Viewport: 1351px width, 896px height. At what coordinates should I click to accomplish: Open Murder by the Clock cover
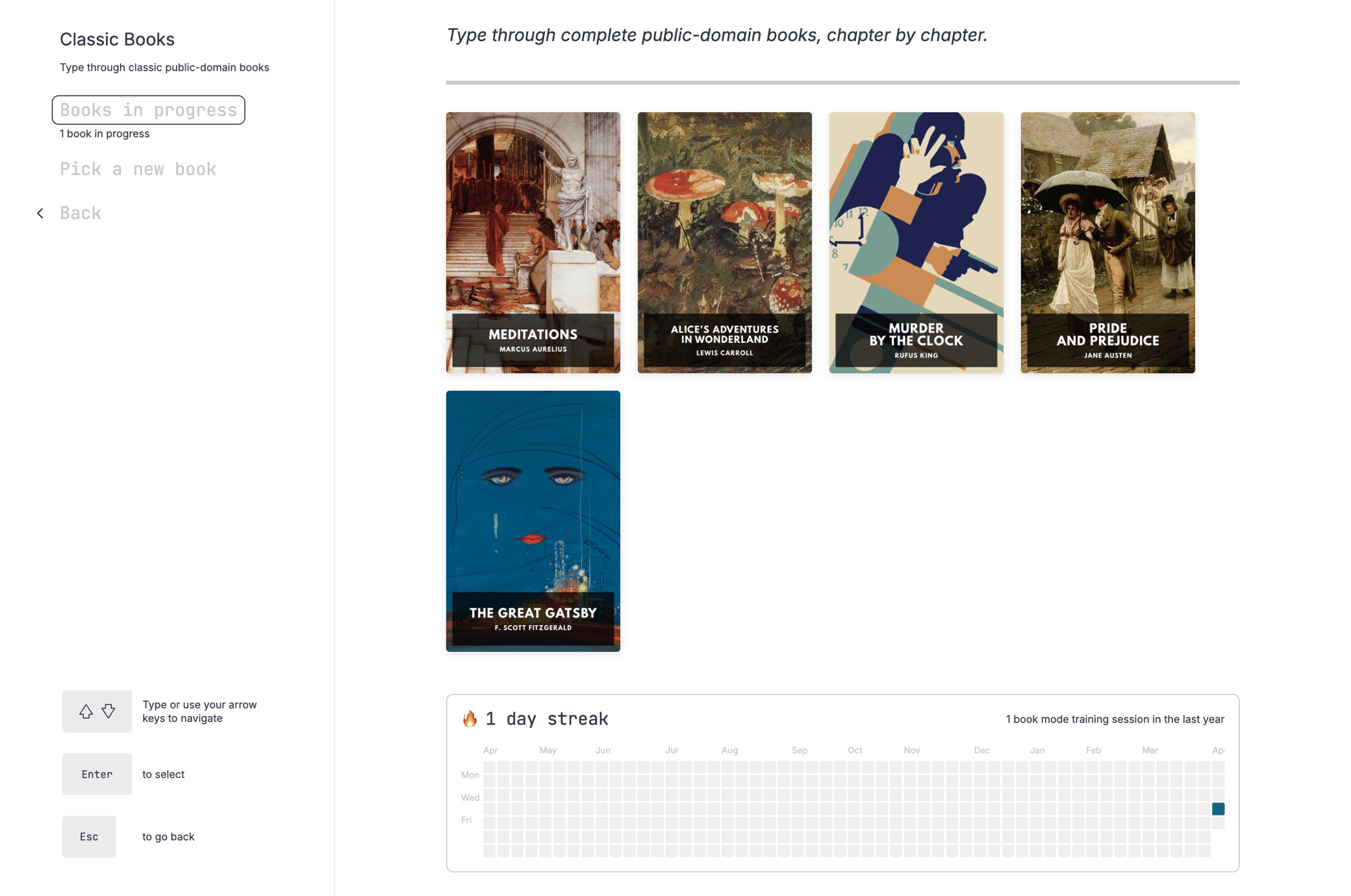click(x=916, y=242)
